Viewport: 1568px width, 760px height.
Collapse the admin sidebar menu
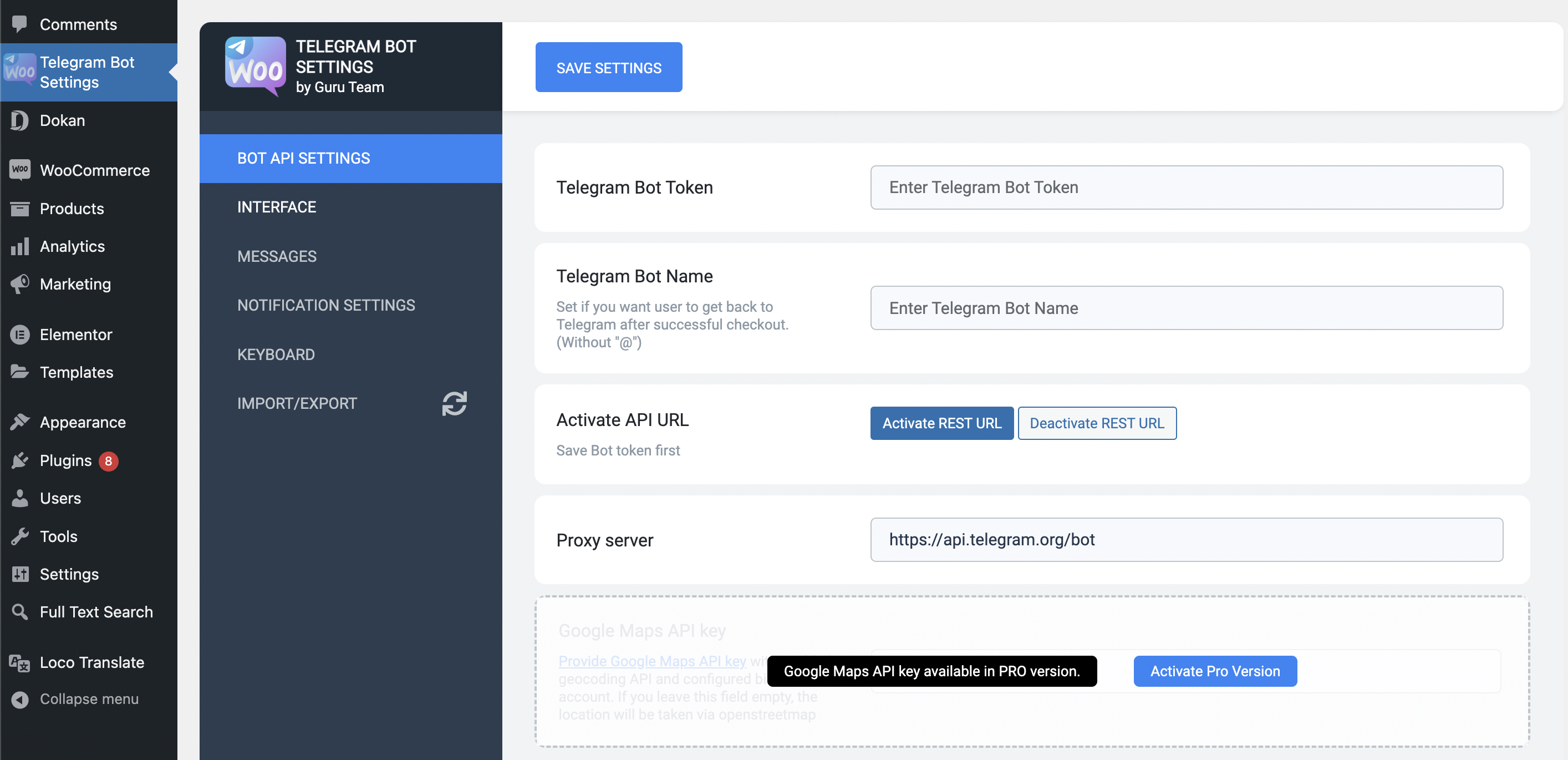89,699
